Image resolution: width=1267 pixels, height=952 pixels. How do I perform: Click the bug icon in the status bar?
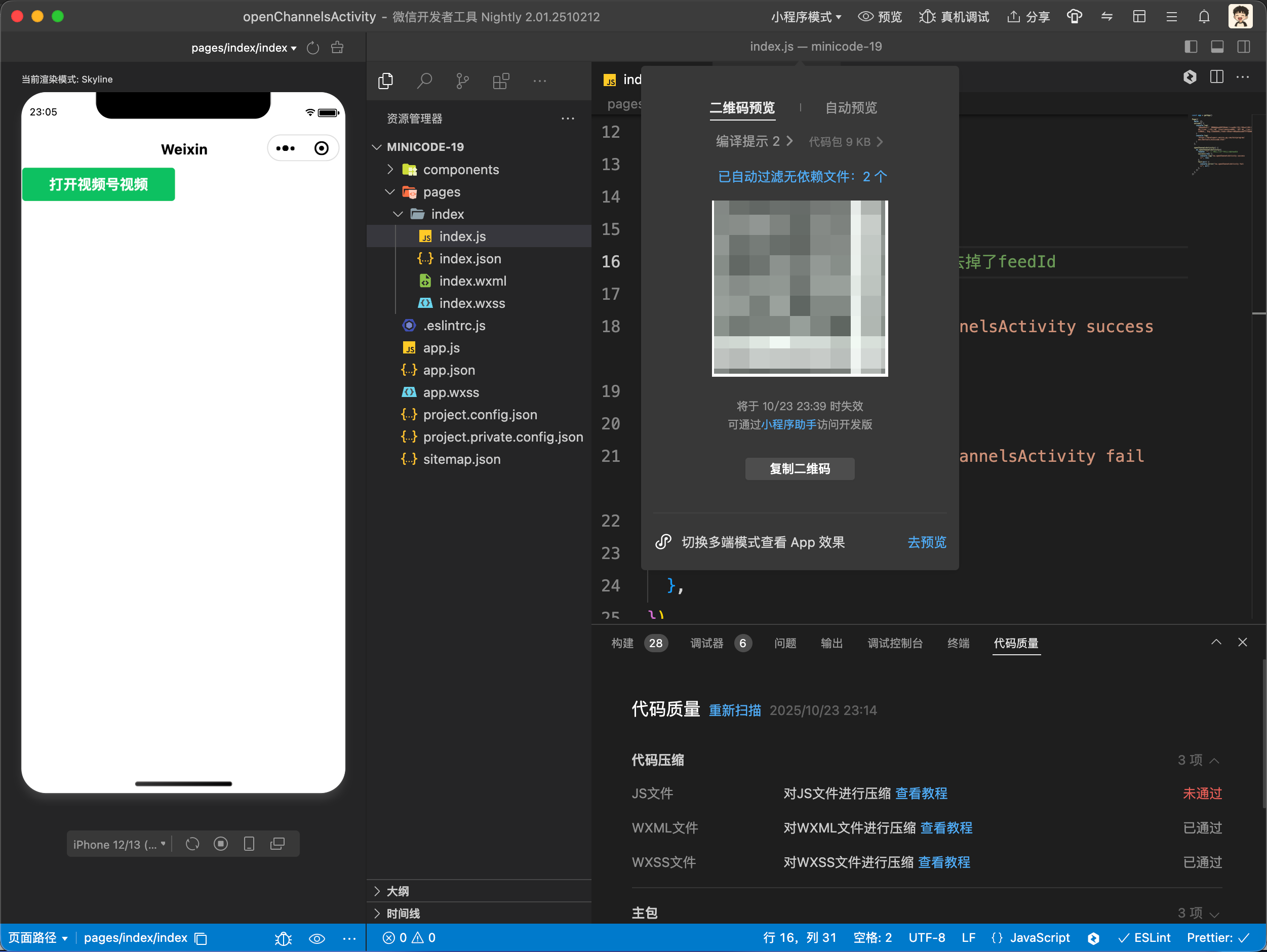[x=283, y=938]
